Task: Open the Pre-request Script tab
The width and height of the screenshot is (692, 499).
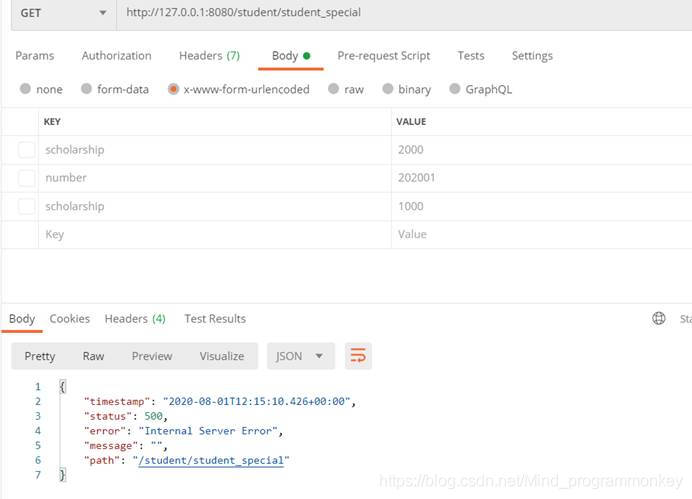Action: 384,56
